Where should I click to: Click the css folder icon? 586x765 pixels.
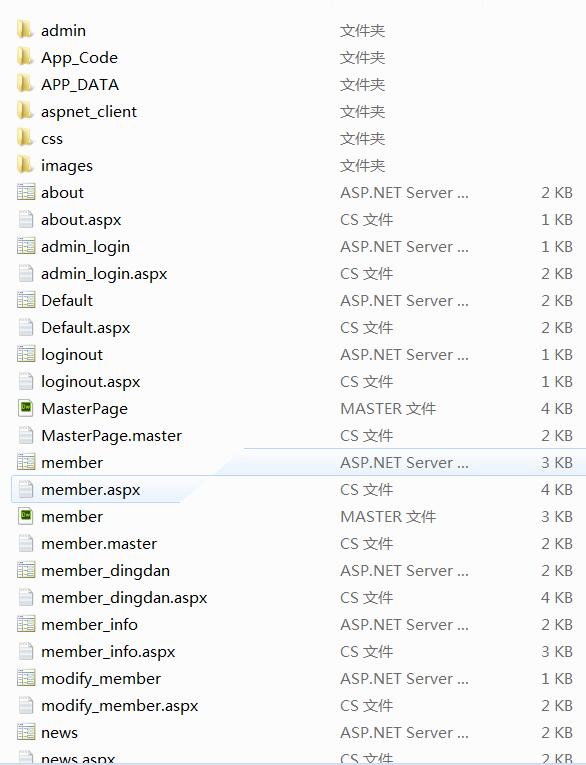[x=25, y=138]
